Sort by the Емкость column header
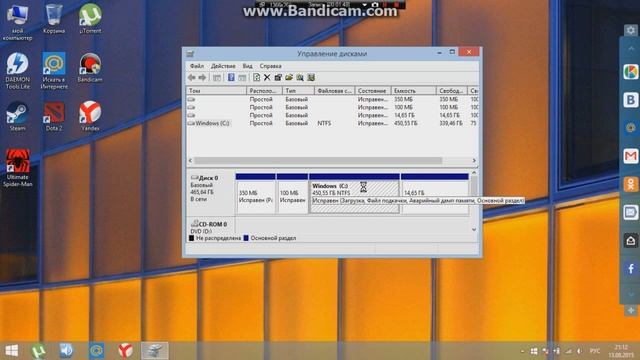 [413, 91]
